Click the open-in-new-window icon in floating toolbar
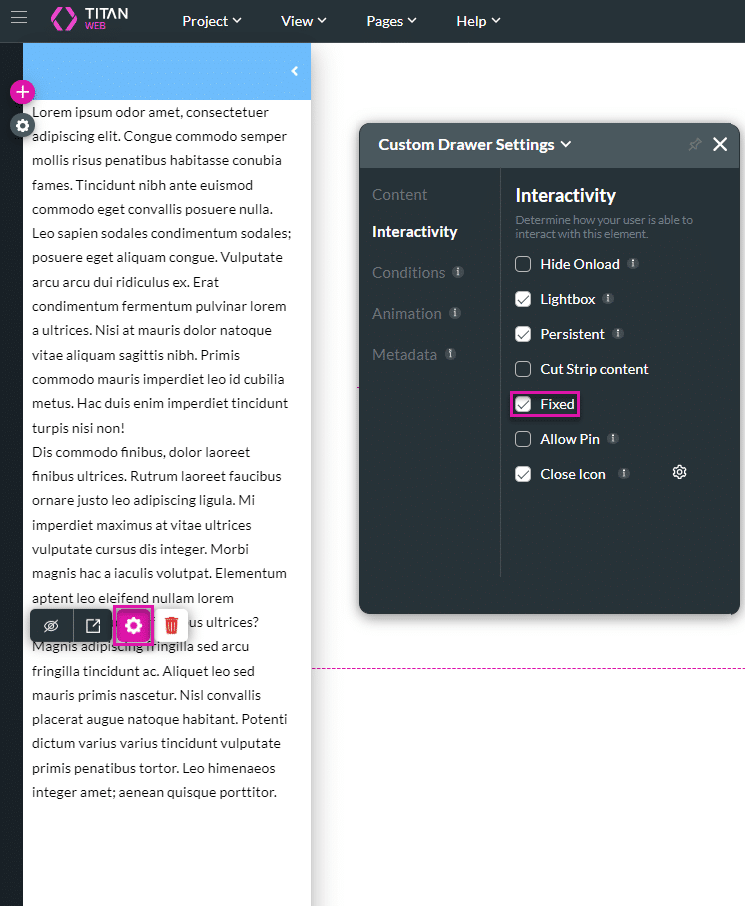 [93, 625]
